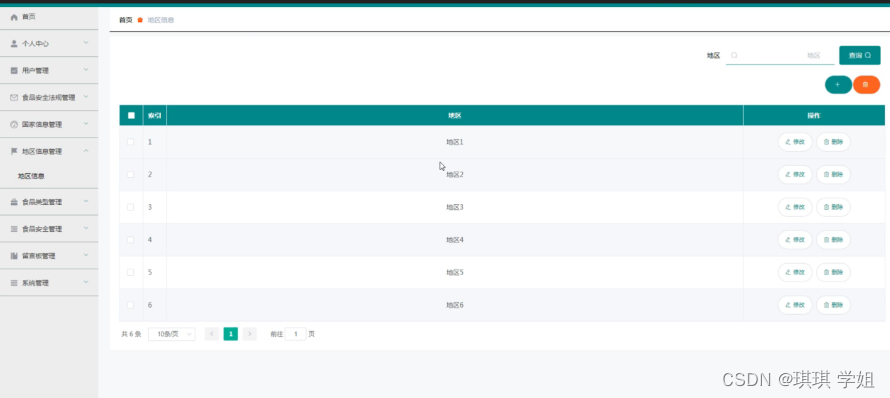Click the 地区1 table cell

coord(455,142)
